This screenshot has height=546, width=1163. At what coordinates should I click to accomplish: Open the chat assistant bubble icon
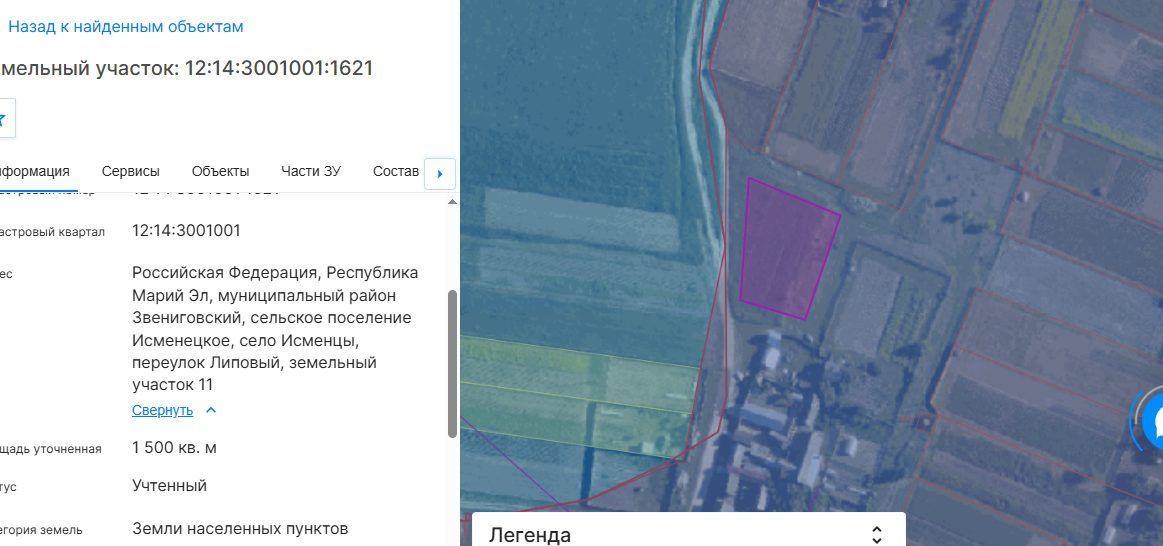(x=1153, y=421)
